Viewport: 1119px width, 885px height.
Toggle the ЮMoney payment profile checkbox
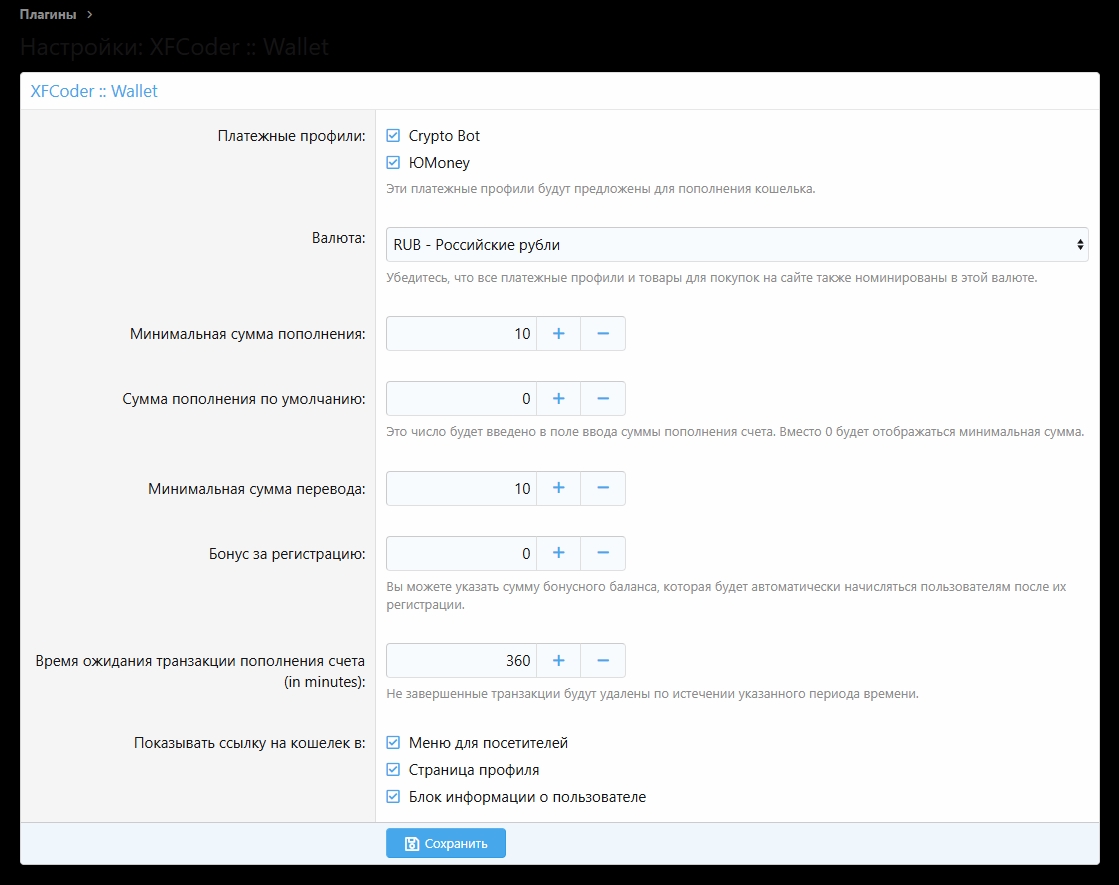tap(393, 162)
